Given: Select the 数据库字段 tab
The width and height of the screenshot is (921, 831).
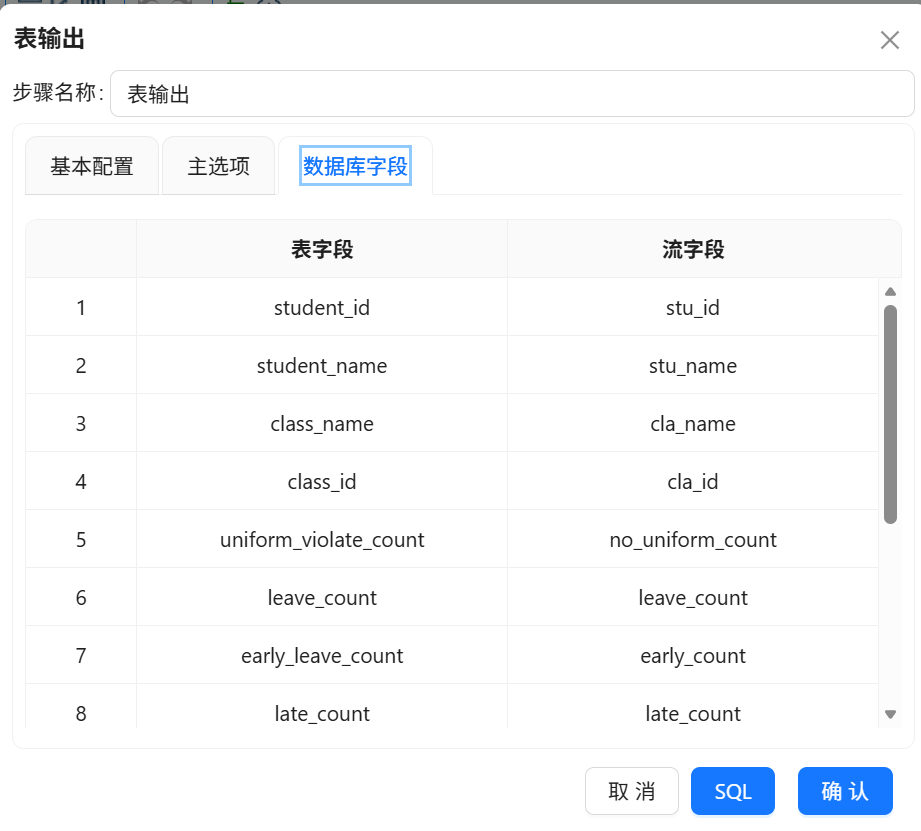Looking at the screenshot, I should click(x=355, y=166).
